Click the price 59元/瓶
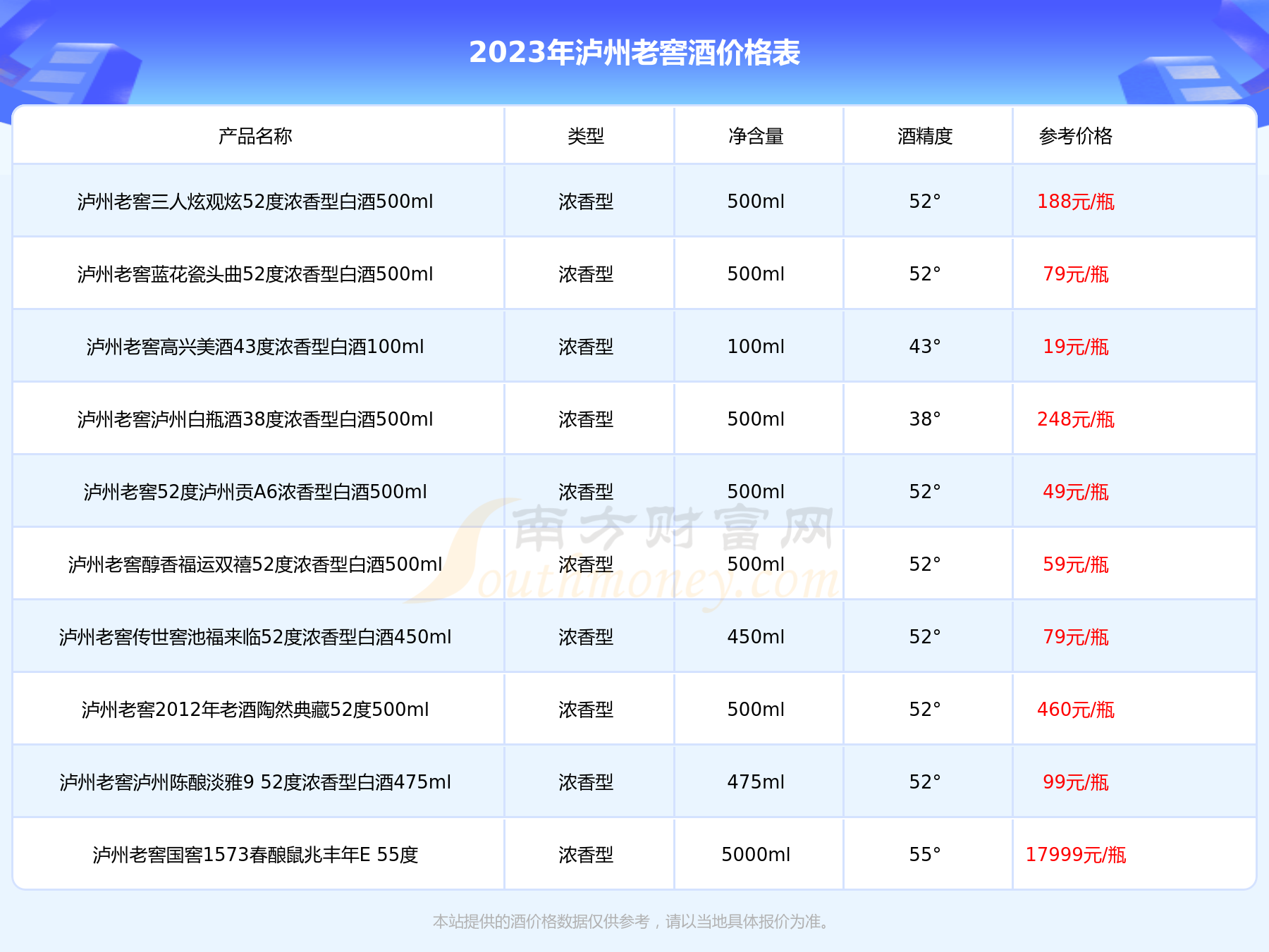The image size is (1269, 952). [x=1076, y=564]
